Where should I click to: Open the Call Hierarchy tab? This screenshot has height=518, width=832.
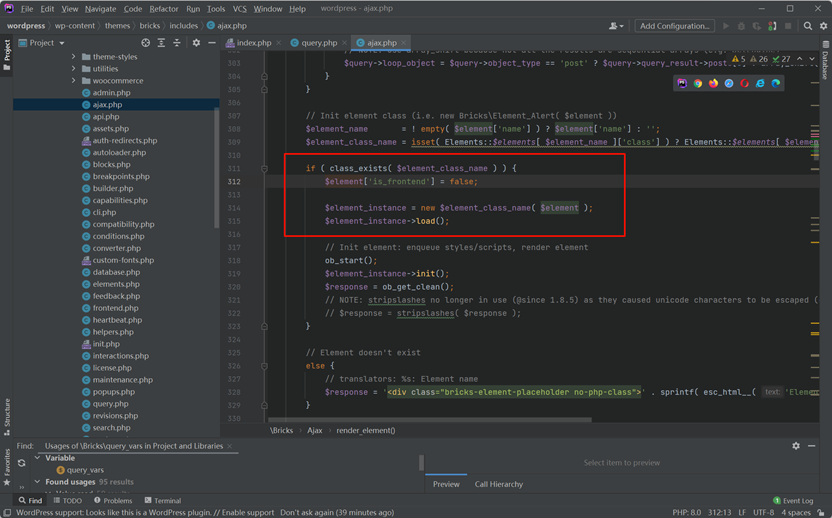pyautogui.click(x=498, y=484)
